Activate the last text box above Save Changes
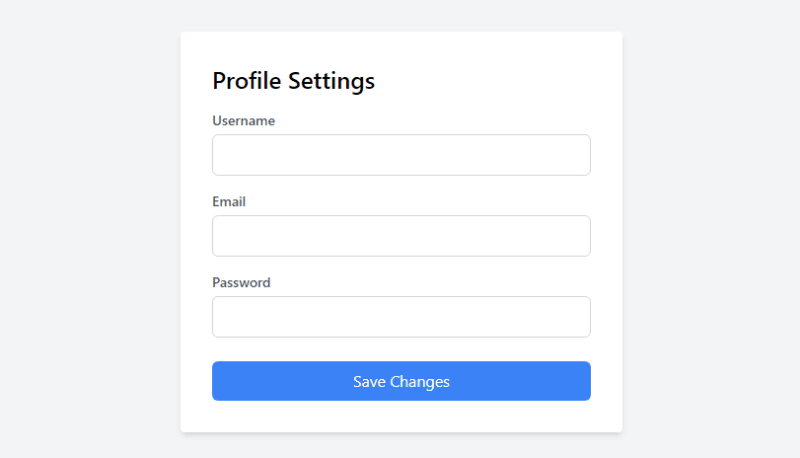The width and height of the screenshot is (800, 458). click(x=401, y=317)
